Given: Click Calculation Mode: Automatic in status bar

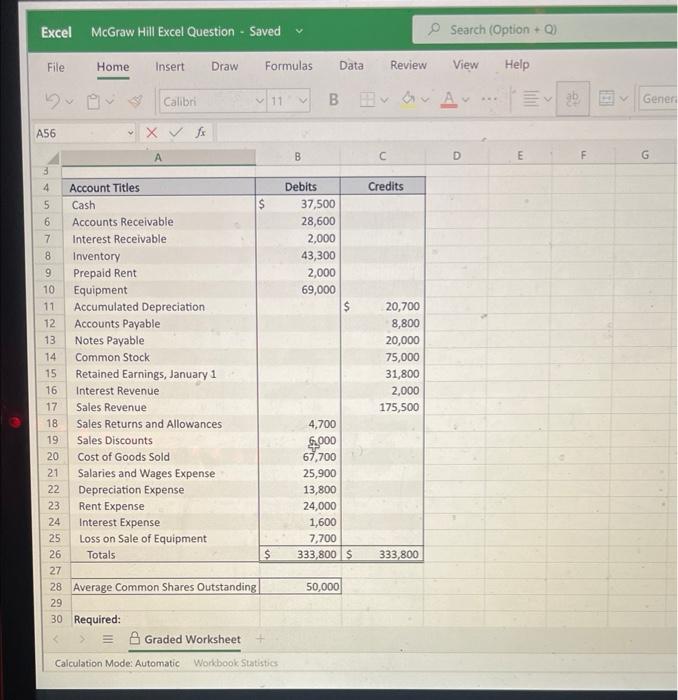Looking at the screenshot, I should pos(117,663).
